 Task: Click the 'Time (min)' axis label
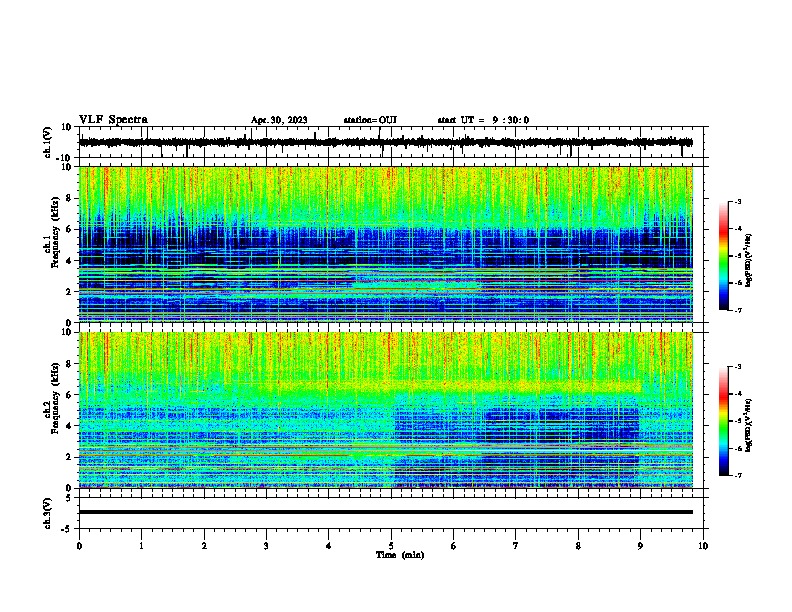click(x=400, y=555)
